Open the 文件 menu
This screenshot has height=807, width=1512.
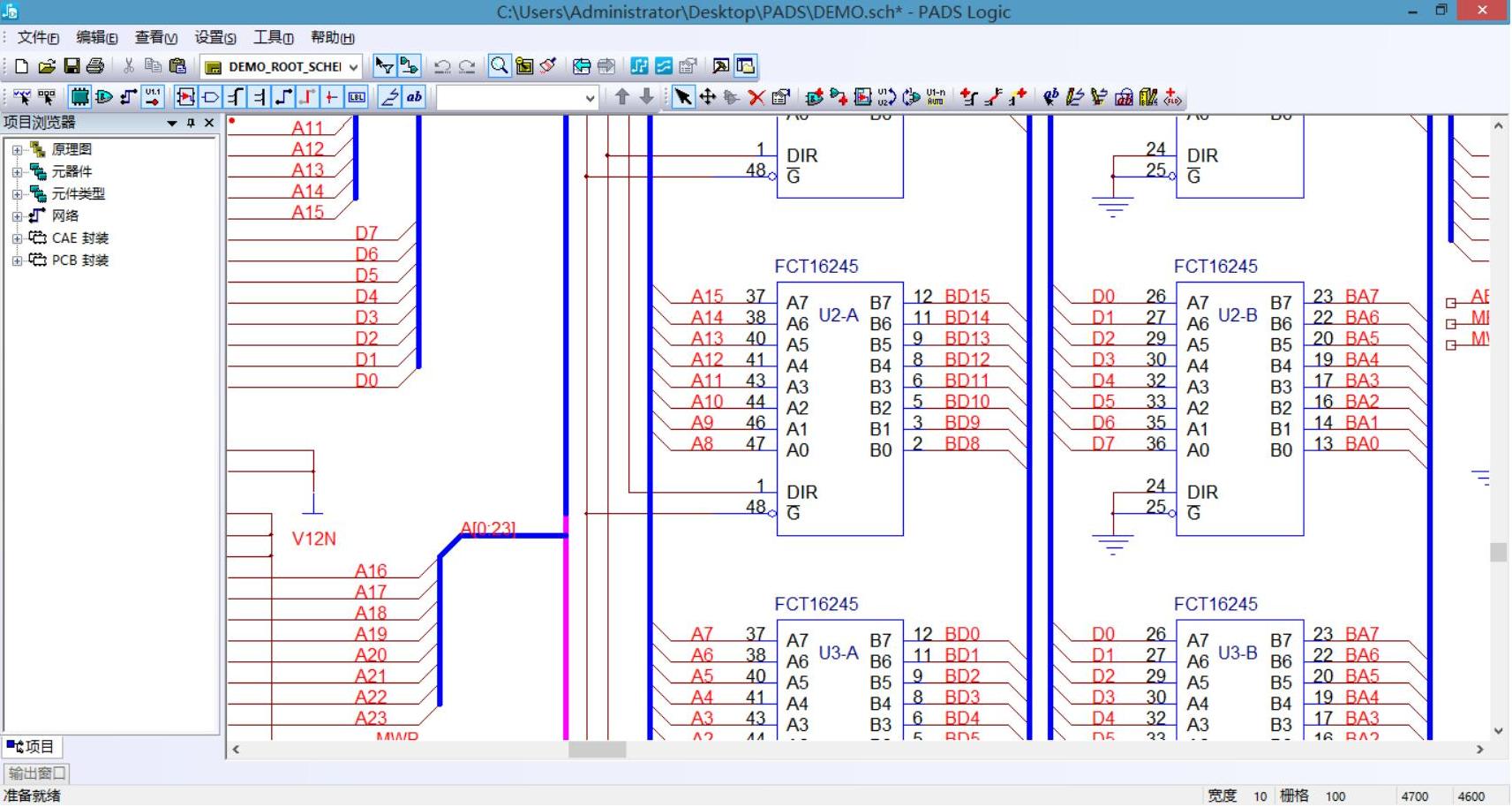click(x=38, y=37)
